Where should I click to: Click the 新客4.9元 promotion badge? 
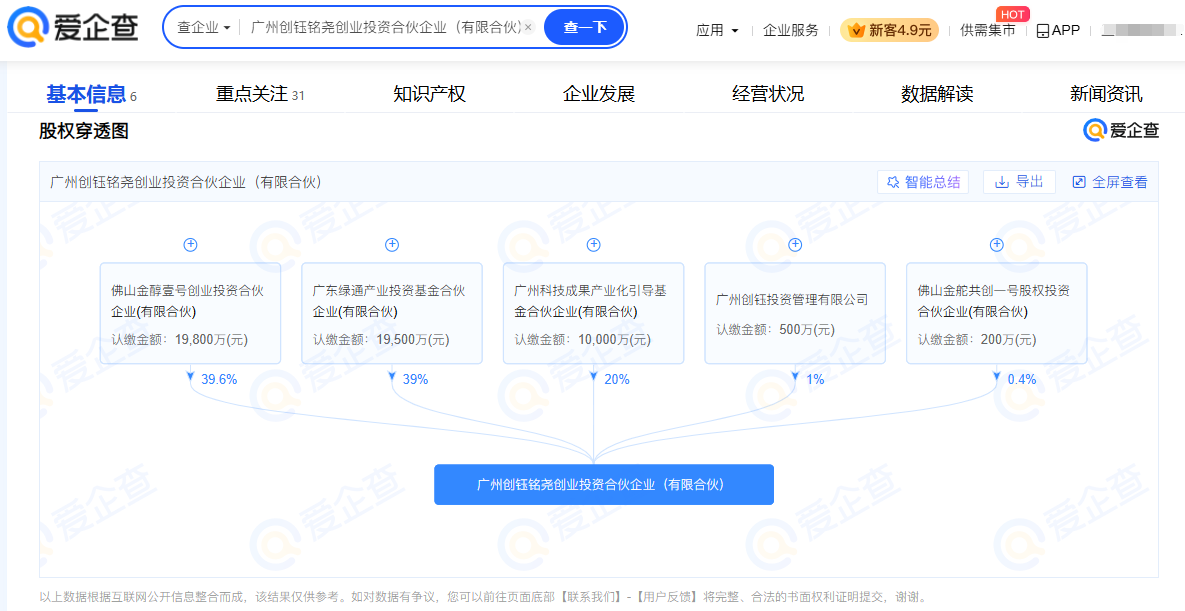(890, 30)
